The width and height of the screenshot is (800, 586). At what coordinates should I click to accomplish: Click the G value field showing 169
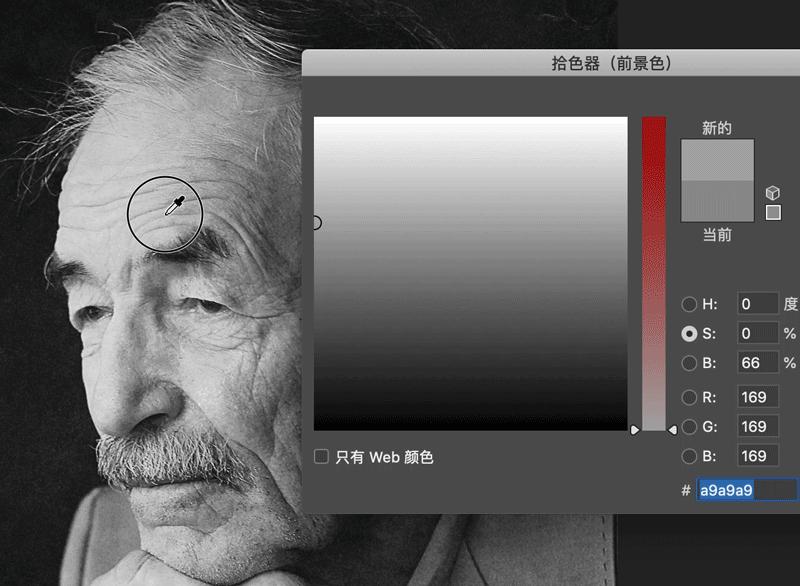point(757,424)
